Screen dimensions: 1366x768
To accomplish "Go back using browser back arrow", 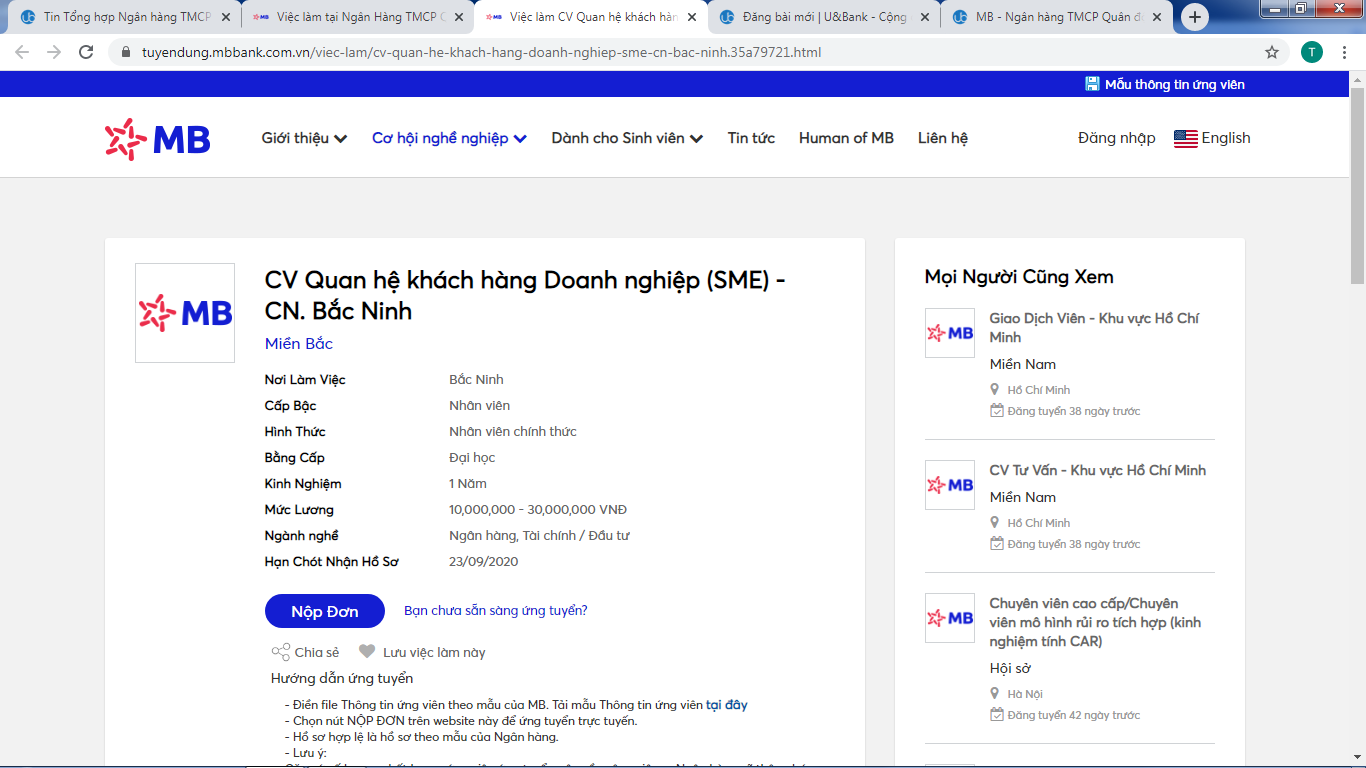I will [x=22, y=52].
